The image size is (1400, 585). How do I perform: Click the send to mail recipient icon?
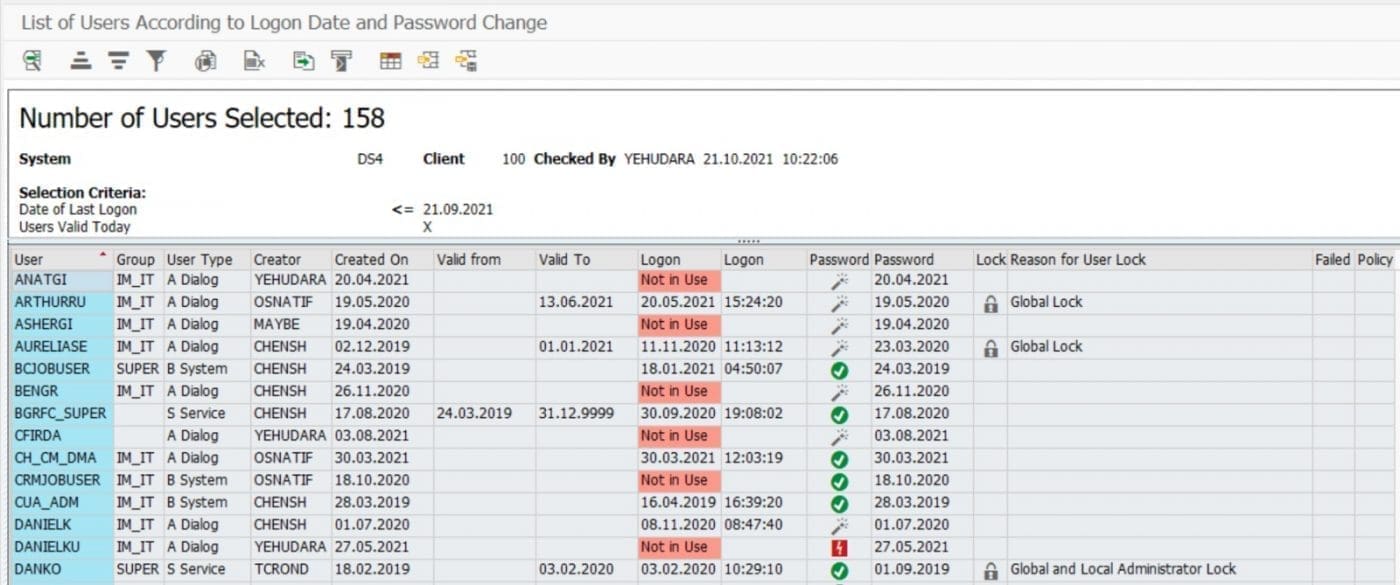pyautogui.click(x=342, y=61)
